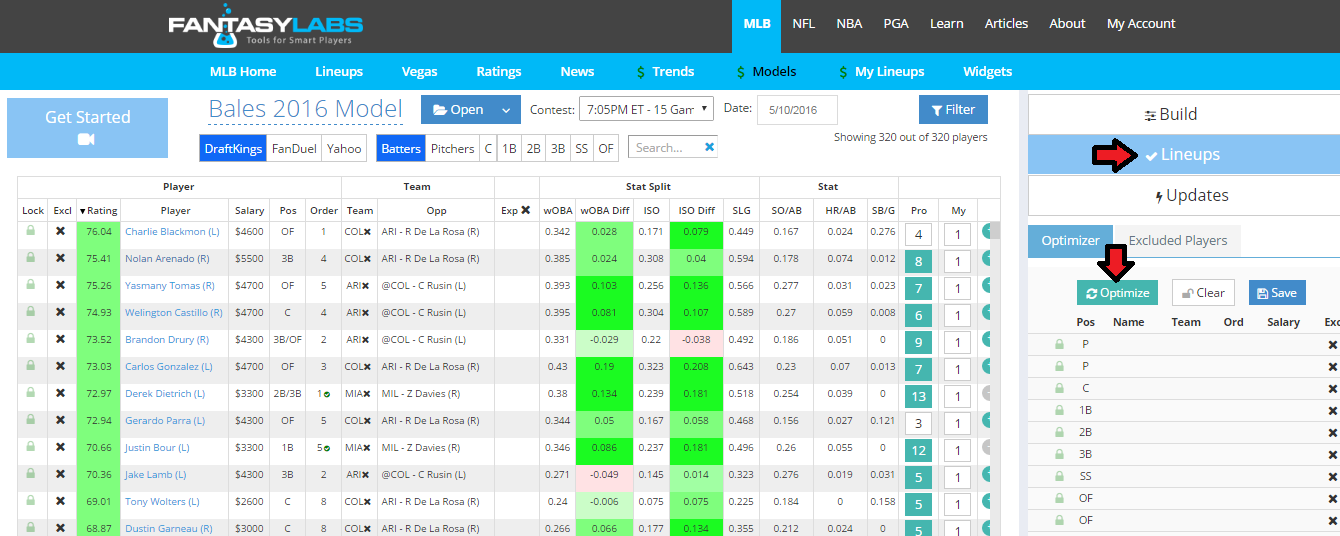1340x536 pixels.
Task: Open the Carlos Gonzalez (L) player link
Action: [x=168, y=367]
